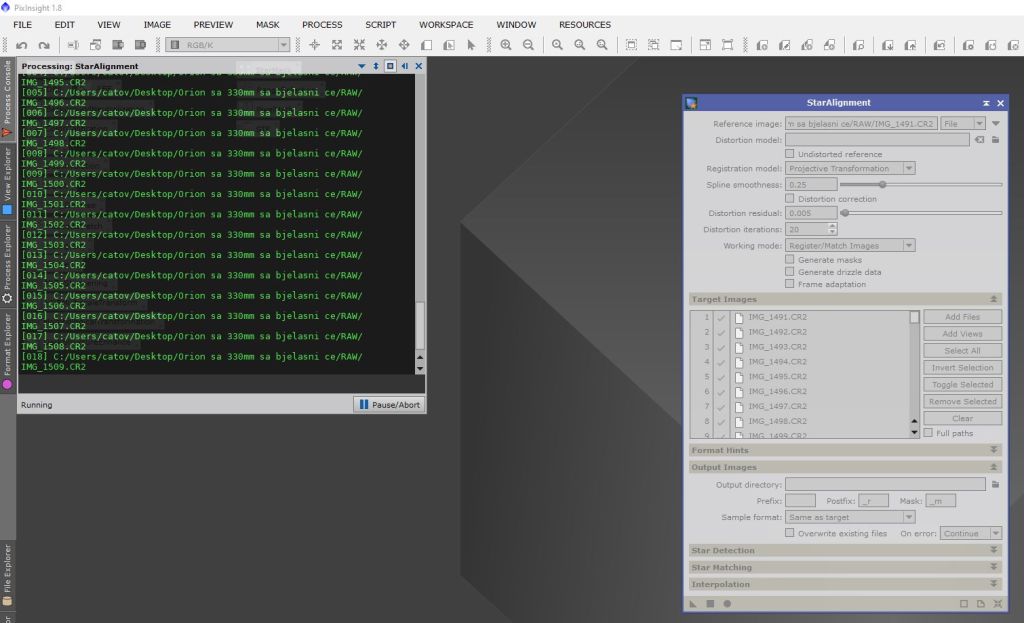Click the Apply Global circle icon in StarAlignment
The height and width of the screenshot is (623, 1024).
click(x=727, y=604)
